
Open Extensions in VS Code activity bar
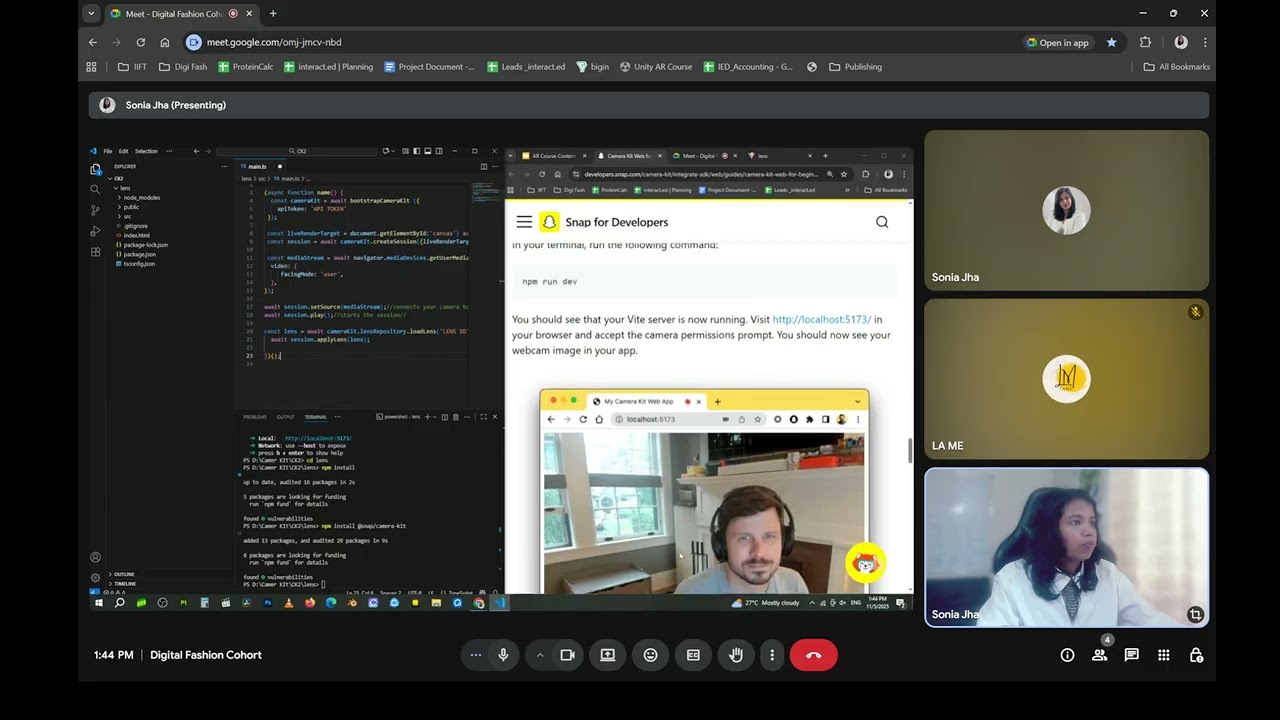[x=96, y=252]
